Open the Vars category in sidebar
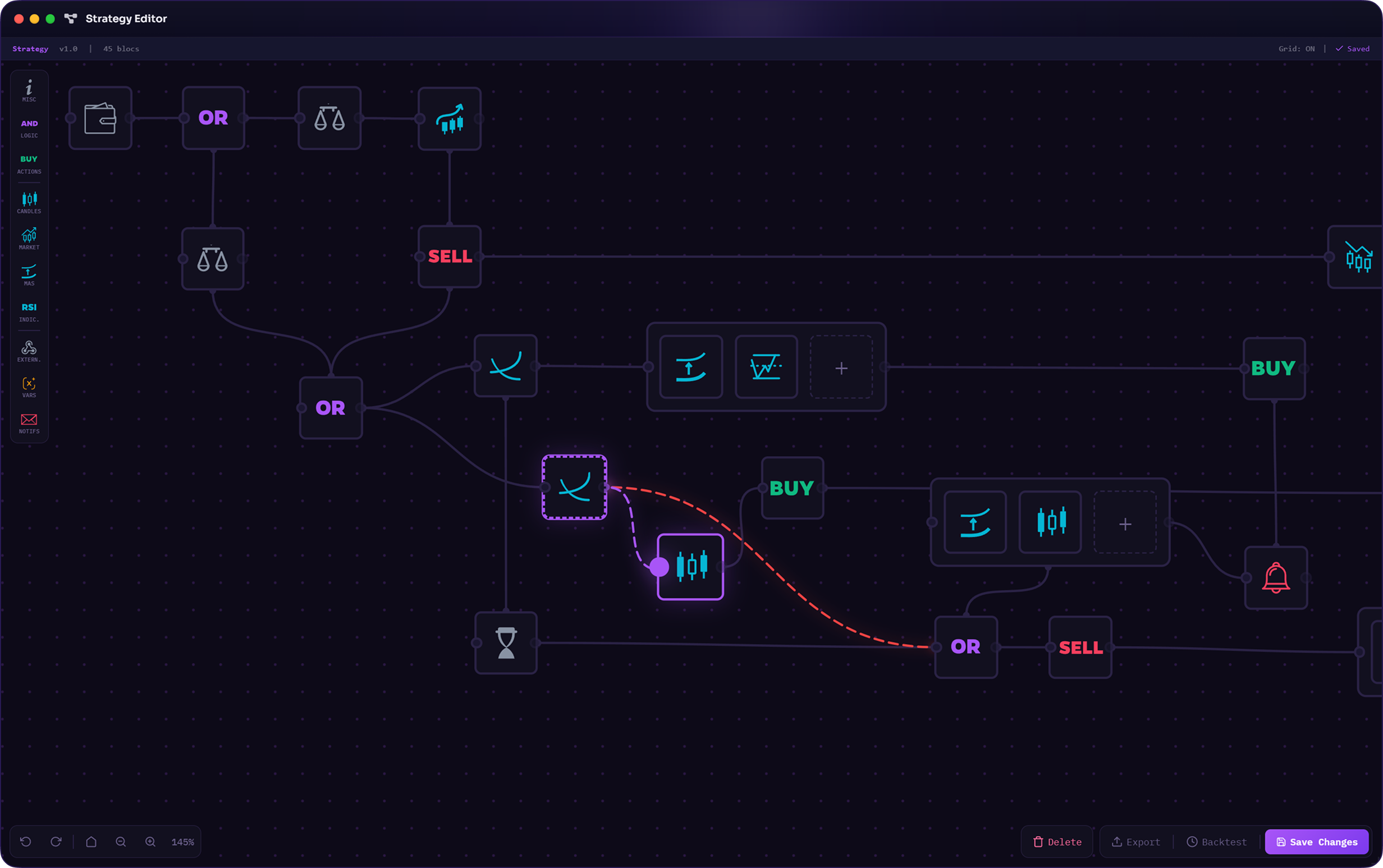Screen dimensions: 1383x868 pos(29,387)
